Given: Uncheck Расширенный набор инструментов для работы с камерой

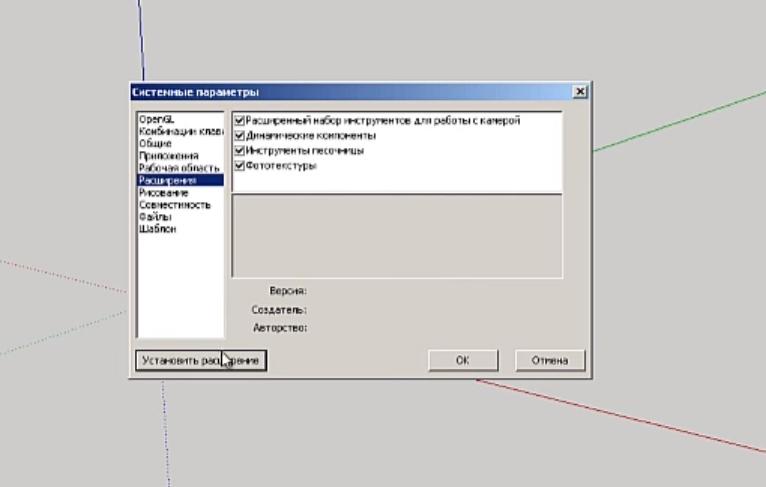Looking at the screenshot, I should pyautogui.click(x=239, y=121).
